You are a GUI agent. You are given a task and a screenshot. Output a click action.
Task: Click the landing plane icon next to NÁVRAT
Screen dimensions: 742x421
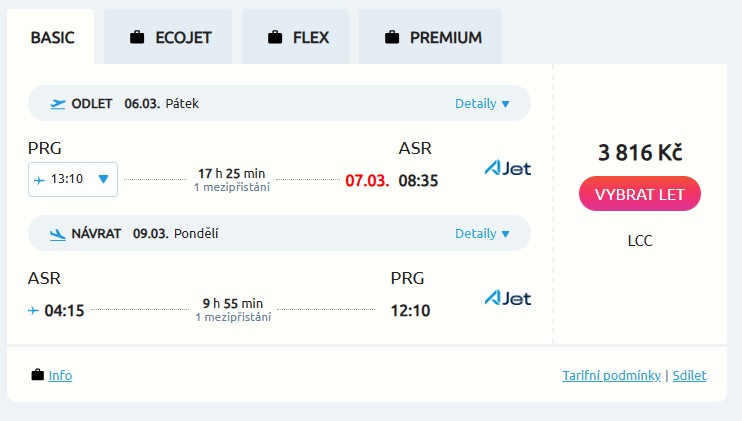point(58,234)
